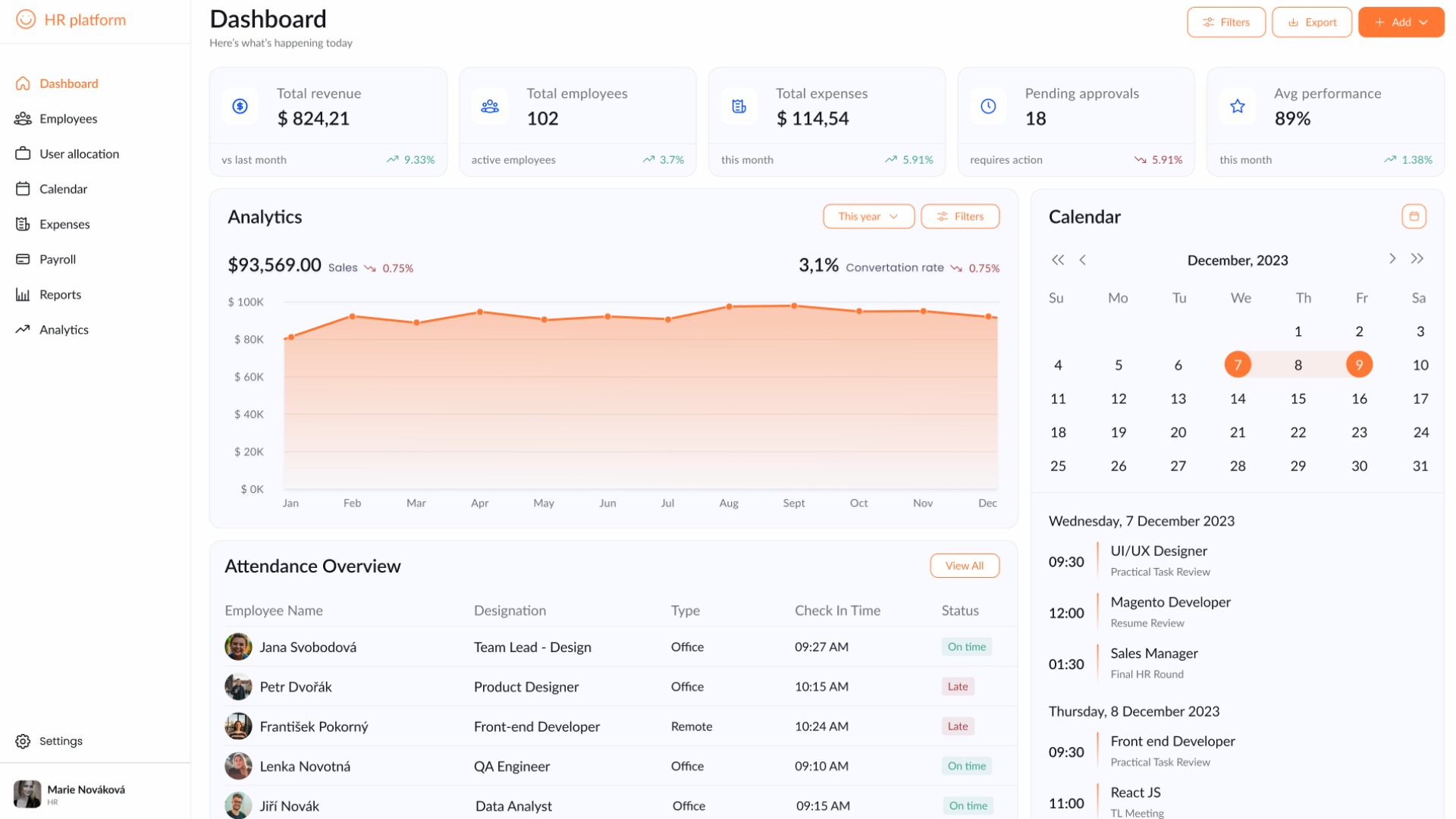Viewport: 1456px width, 819px height.
Task: Select the Payroll sidebar icon
Action: click(x=23, y=259)
